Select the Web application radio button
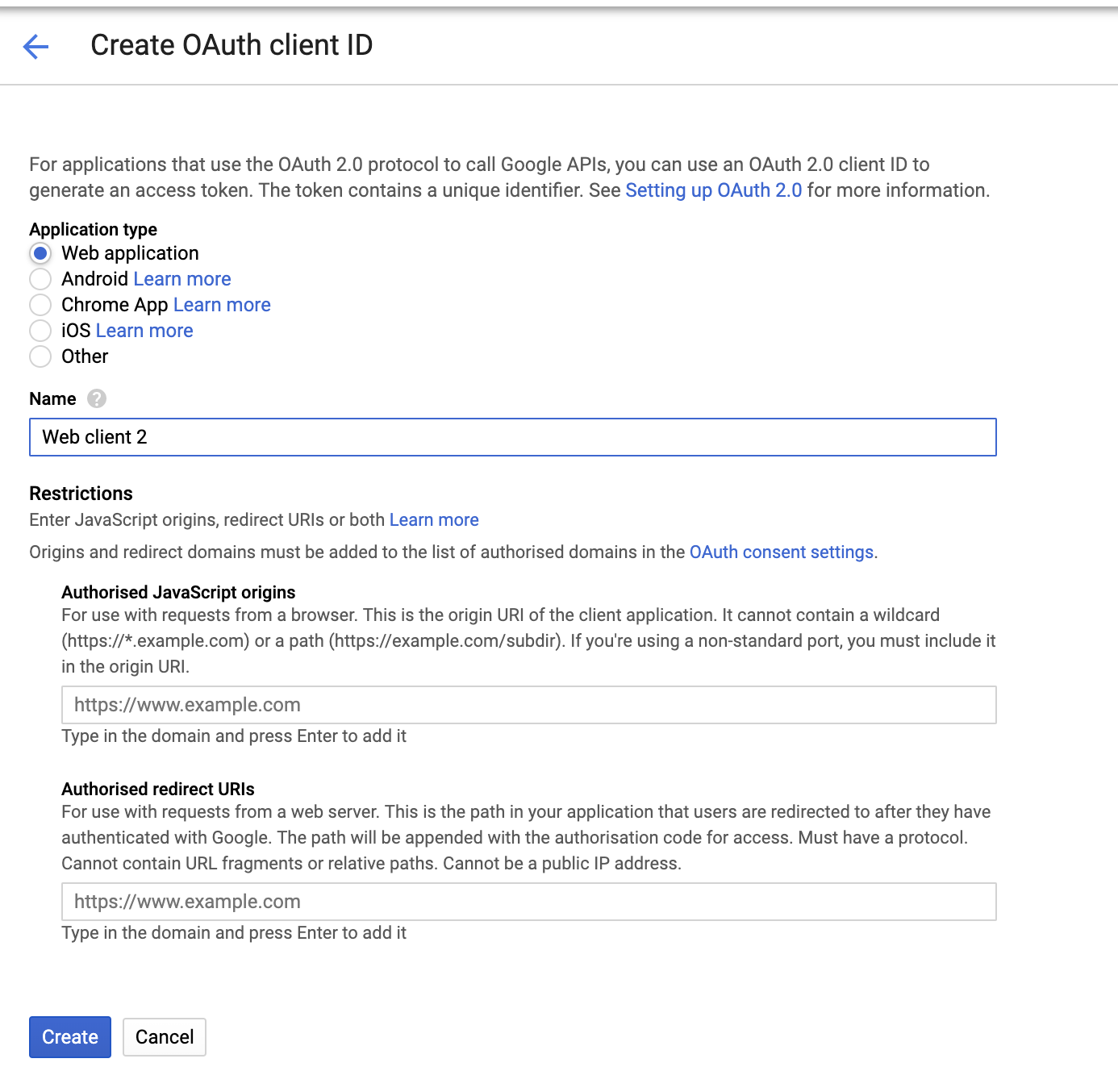 point(40,253)
